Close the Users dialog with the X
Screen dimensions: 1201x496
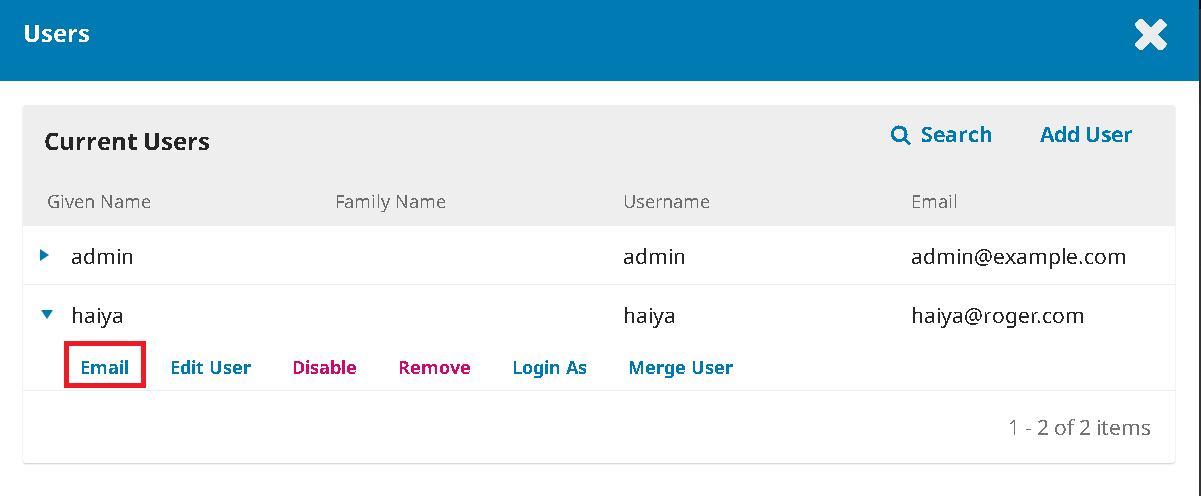coord(1150,36)
